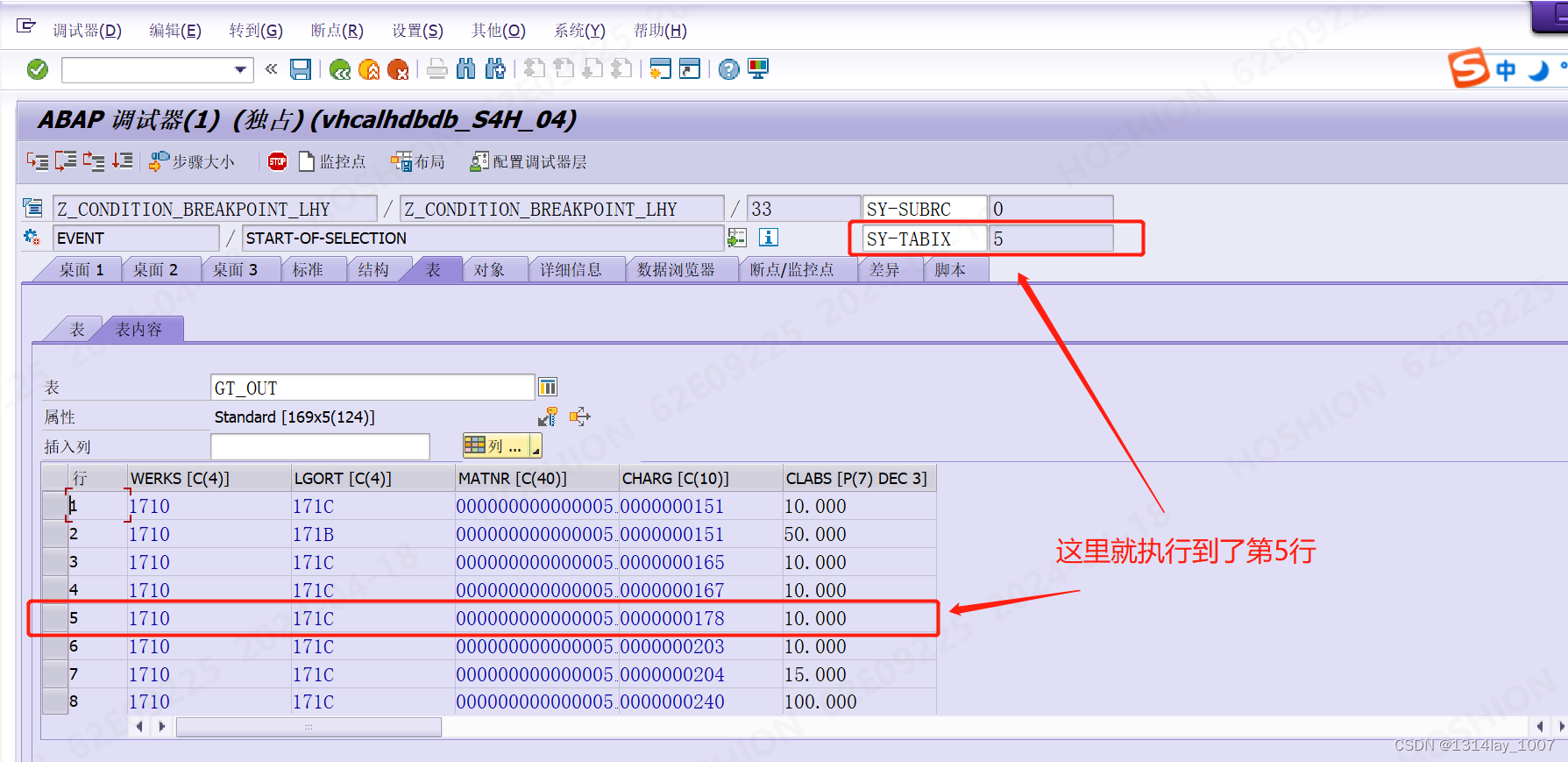
Task: Click the orange change-tool icon beside attributes
Action: click(x=579, y=417)
